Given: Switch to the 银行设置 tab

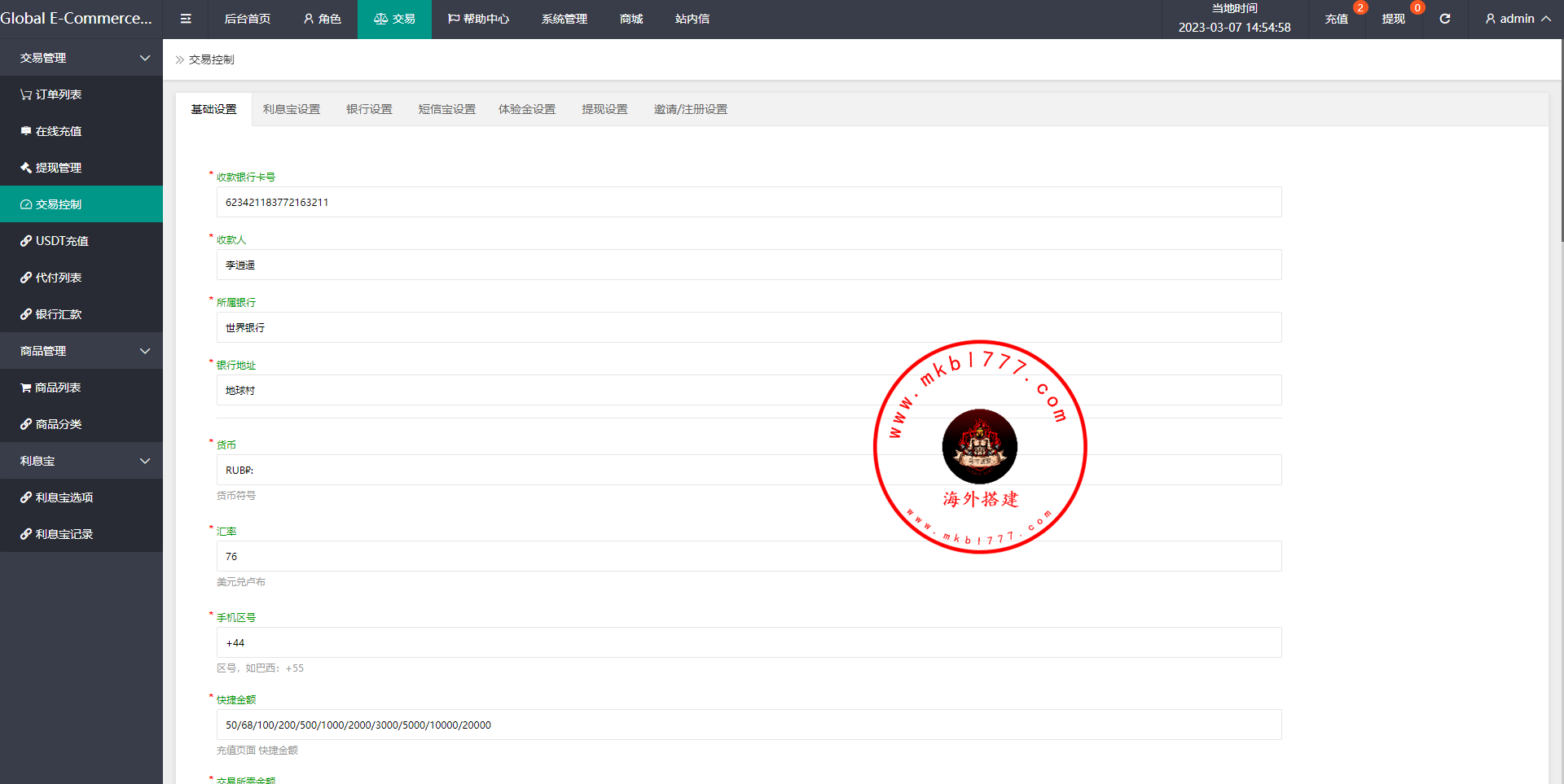Looking at the screenshot, I should point(369,109).
